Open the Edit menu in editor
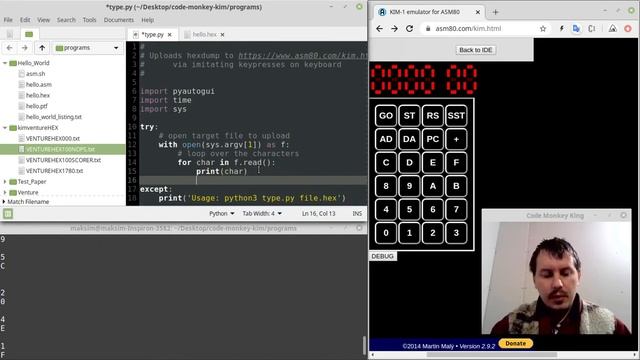640x360 pixels. 25,20
